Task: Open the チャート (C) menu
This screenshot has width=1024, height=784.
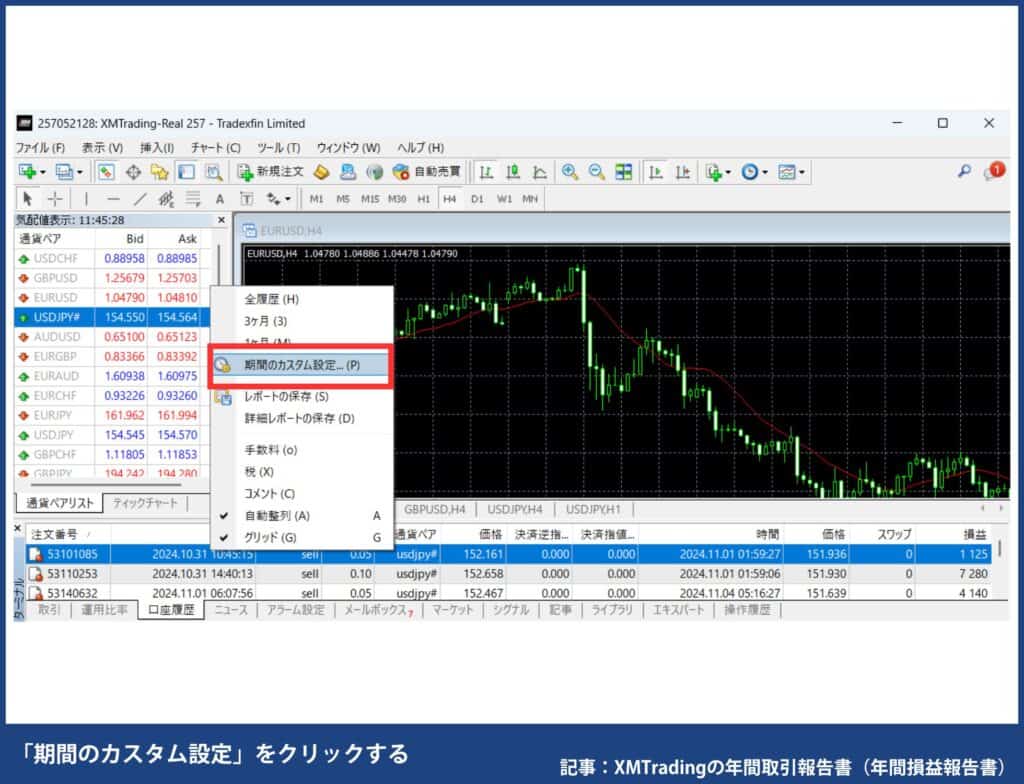Action: pos(216,148)
